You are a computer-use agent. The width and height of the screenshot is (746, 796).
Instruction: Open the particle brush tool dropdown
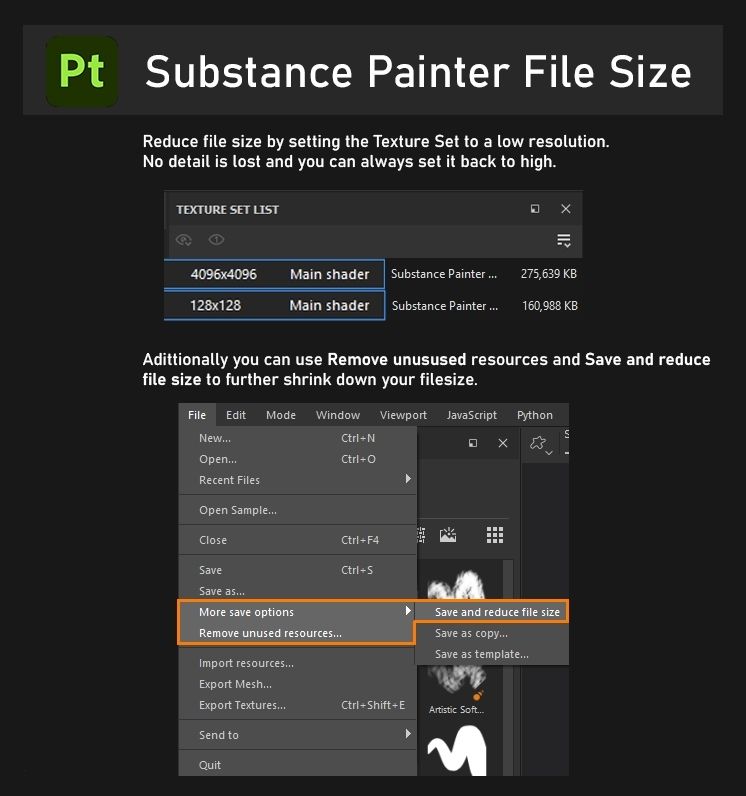(540, 444)
